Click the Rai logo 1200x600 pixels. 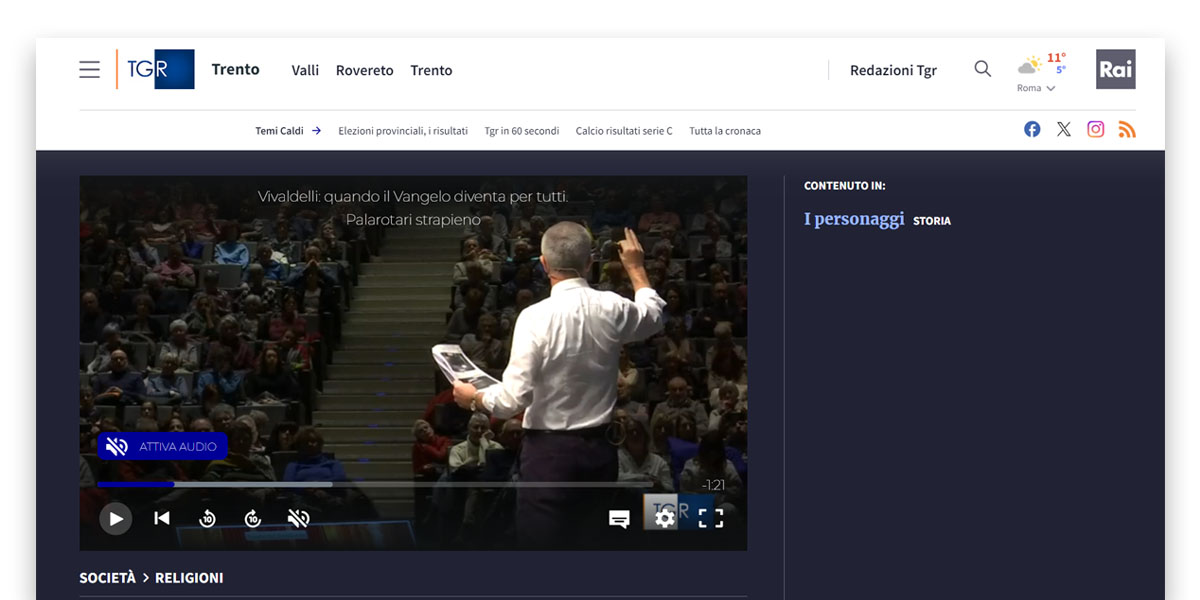(x=1115, y=69)
